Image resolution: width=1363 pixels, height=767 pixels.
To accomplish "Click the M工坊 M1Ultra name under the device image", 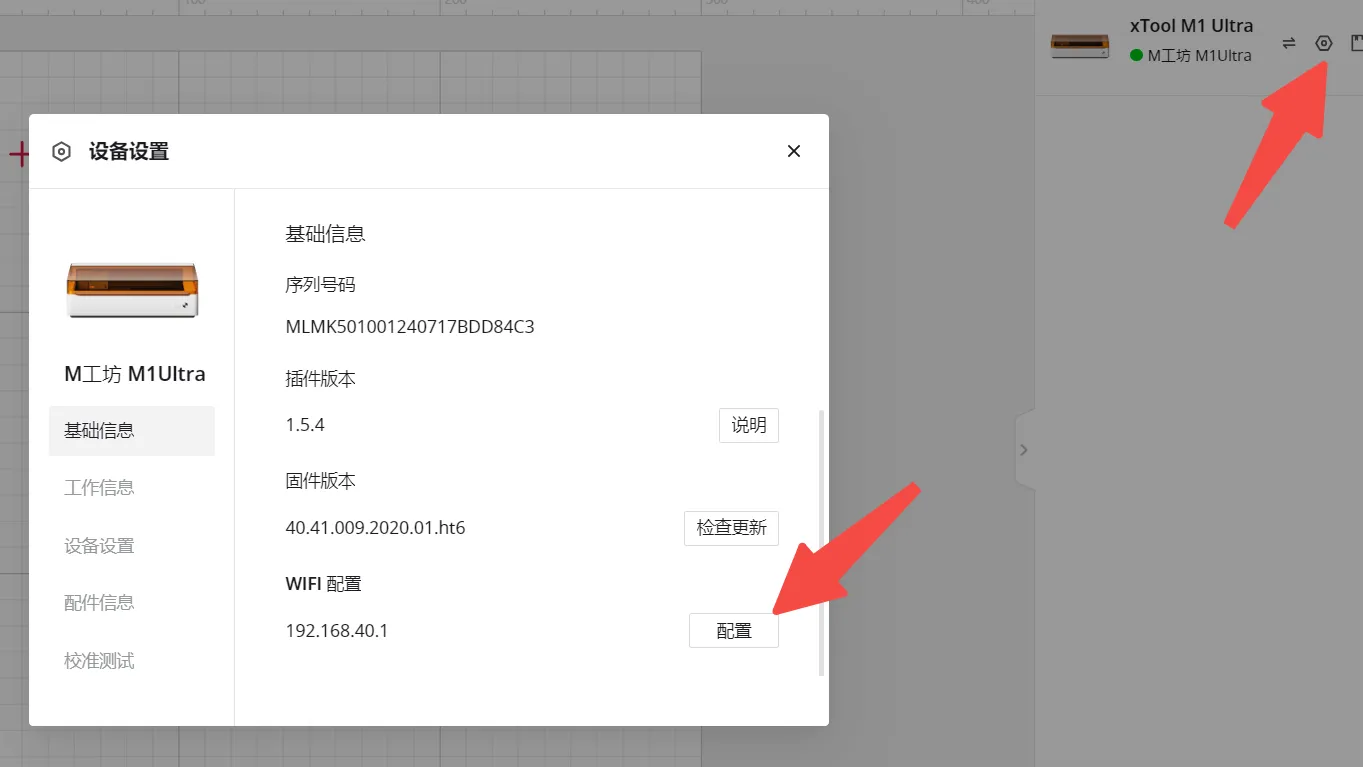I will (135, 374).
